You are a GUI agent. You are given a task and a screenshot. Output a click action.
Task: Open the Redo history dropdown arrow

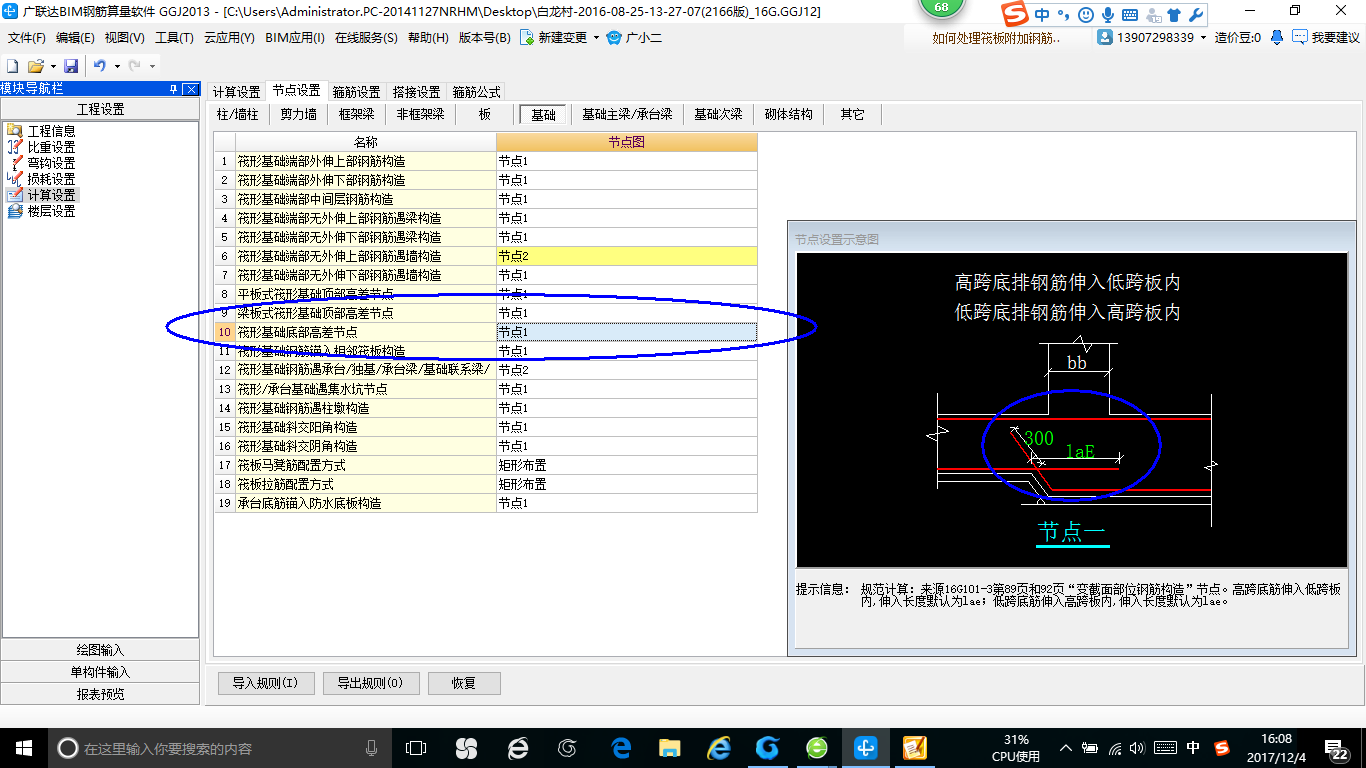coord(151,66)
